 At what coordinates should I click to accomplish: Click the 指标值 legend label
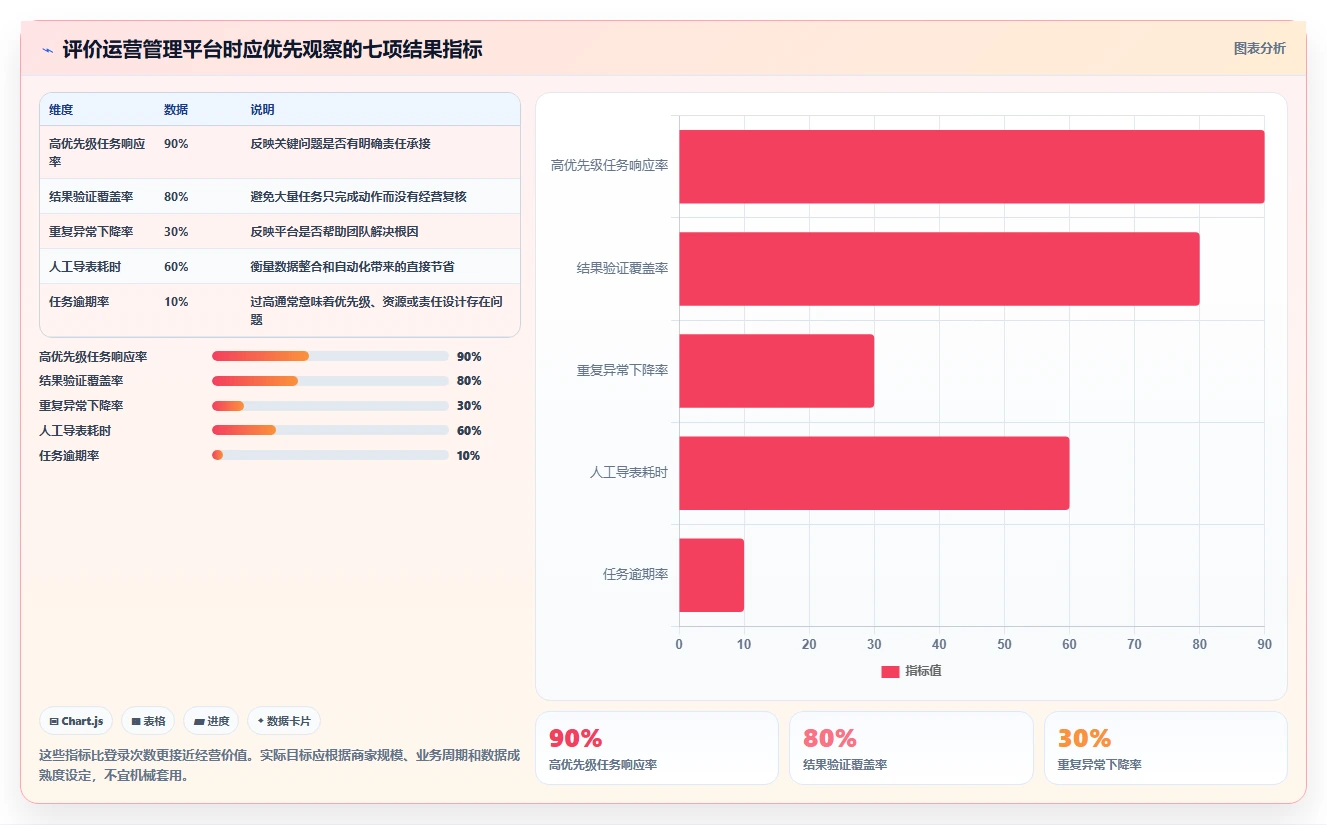coord(923,671)
